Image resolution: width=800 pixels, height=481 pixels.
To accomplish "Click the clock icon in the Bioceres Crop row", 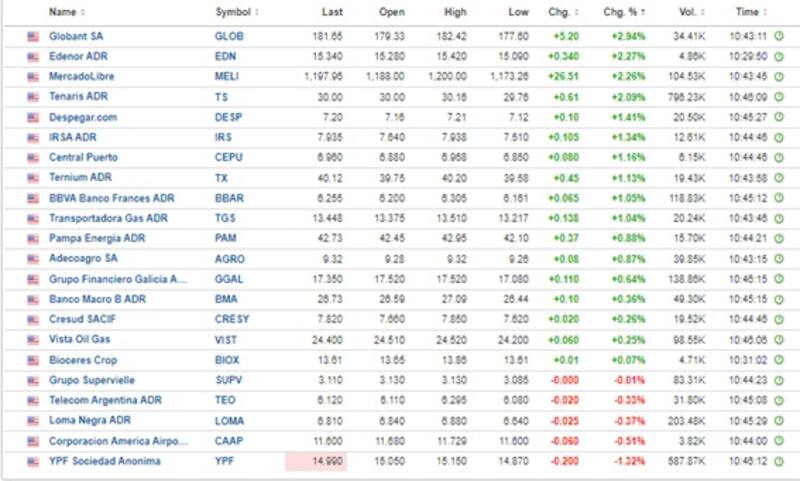I will tap(779, 360).
